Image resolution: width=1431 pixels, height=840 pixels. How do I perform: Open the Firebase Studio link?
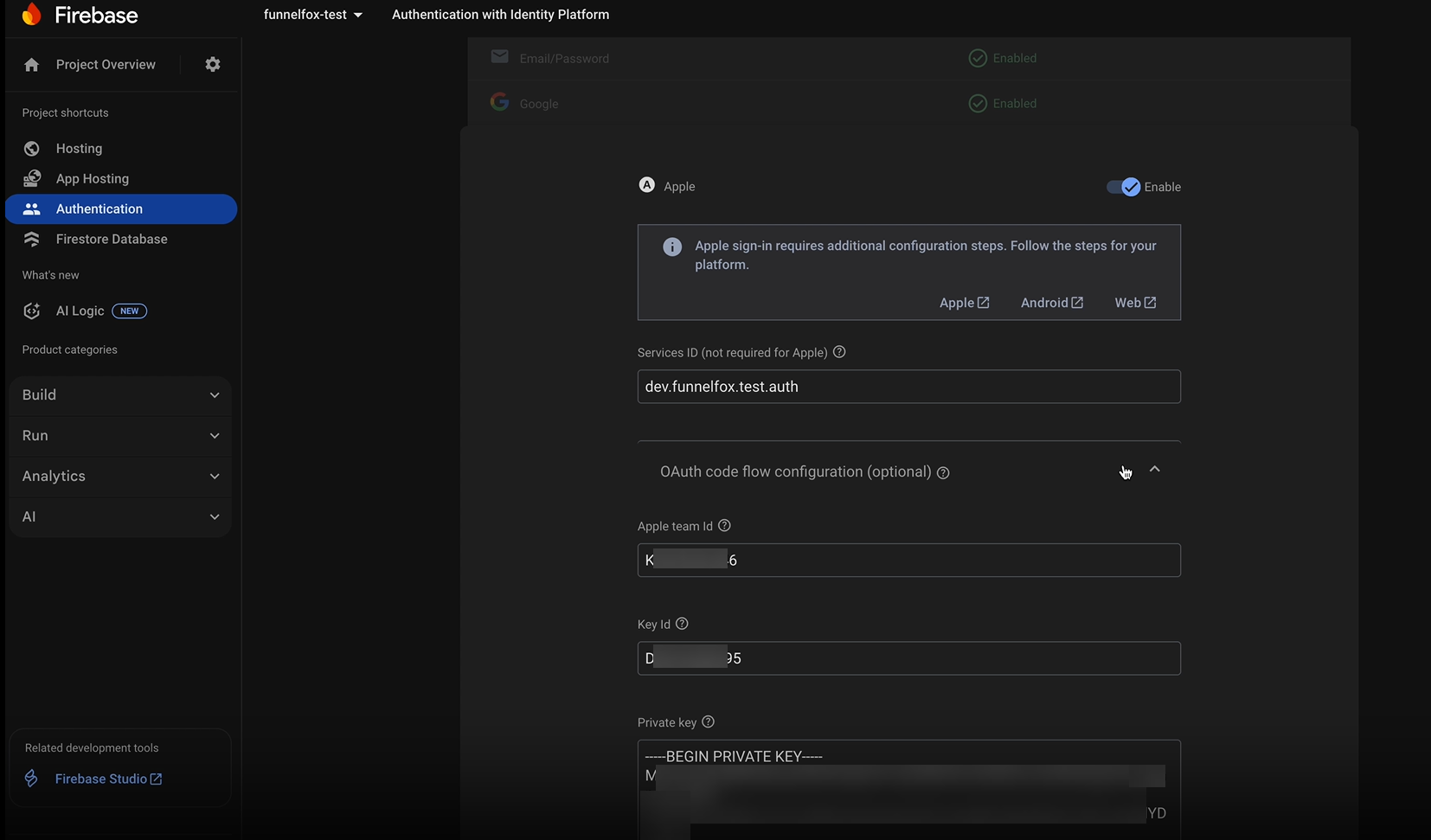pos(108,779)
